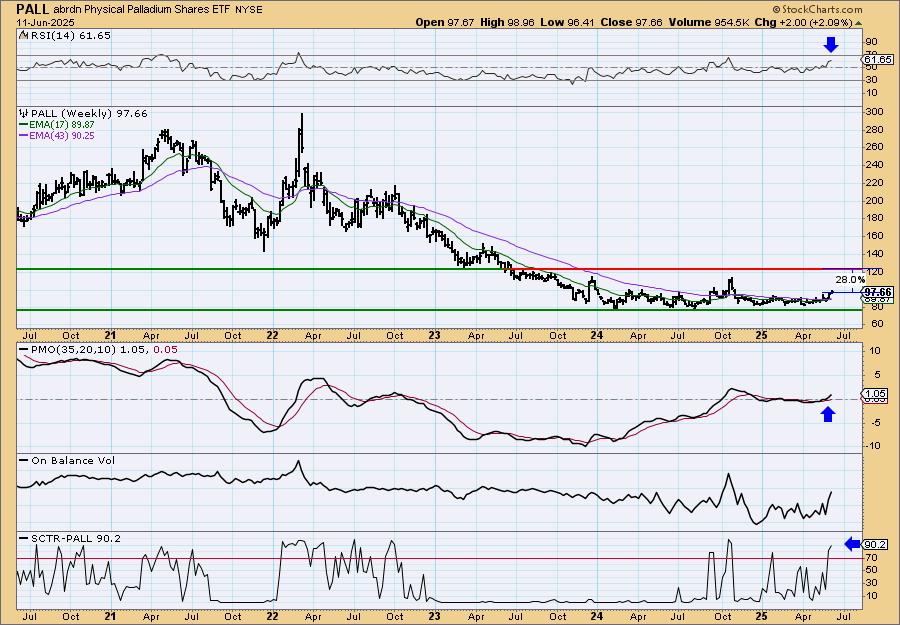Click the 1.05 PMO value tag on the right axis
Image resolution: width=900 pixels, height=625 pixels.
click(876, 394)
